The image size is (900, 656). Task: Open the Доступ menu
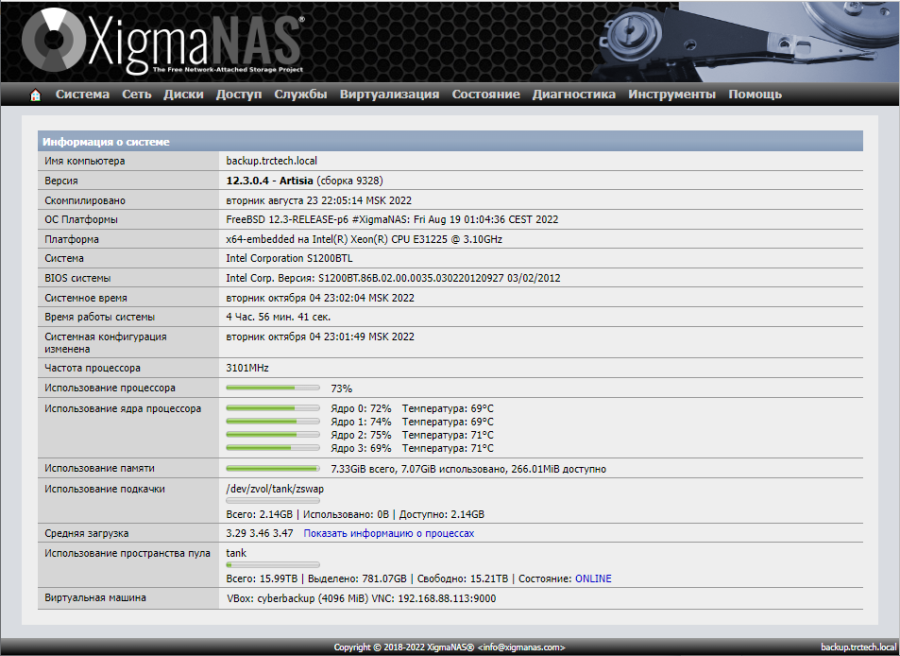(x=238, y=94)
